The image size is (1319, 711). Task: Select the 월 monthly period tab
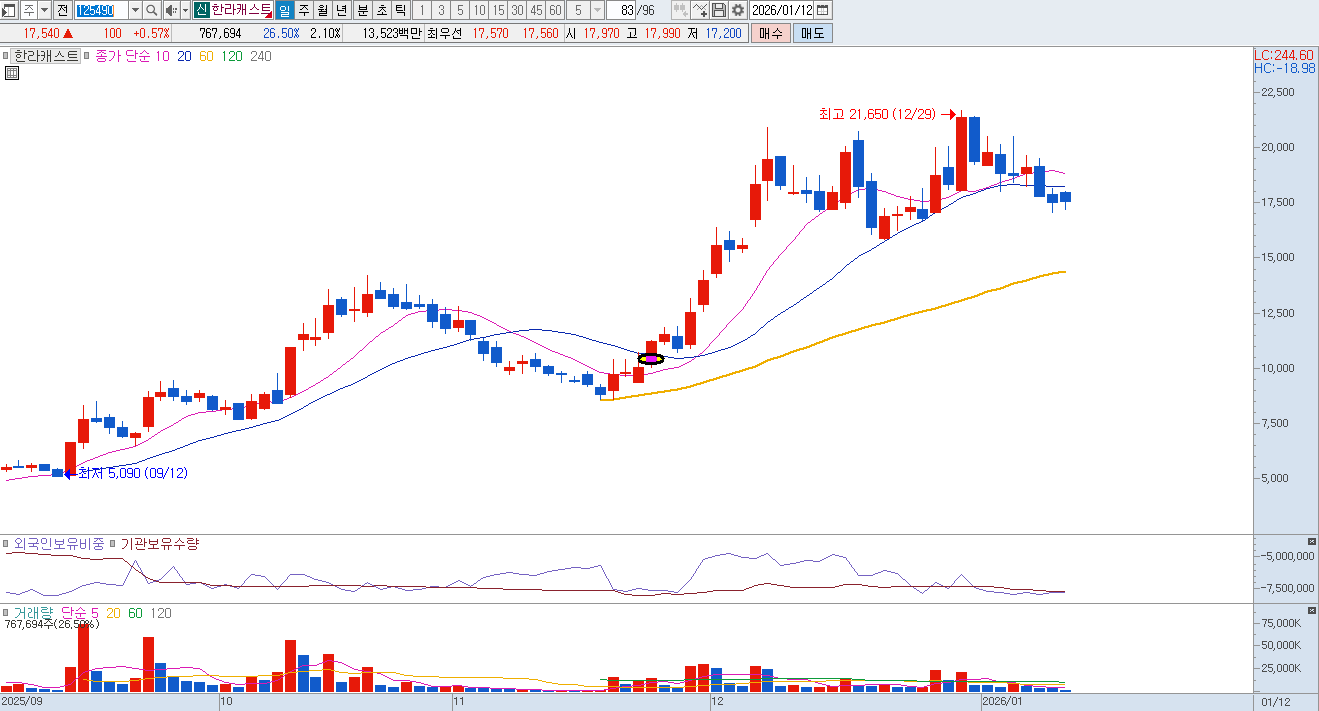pos(322,10)
